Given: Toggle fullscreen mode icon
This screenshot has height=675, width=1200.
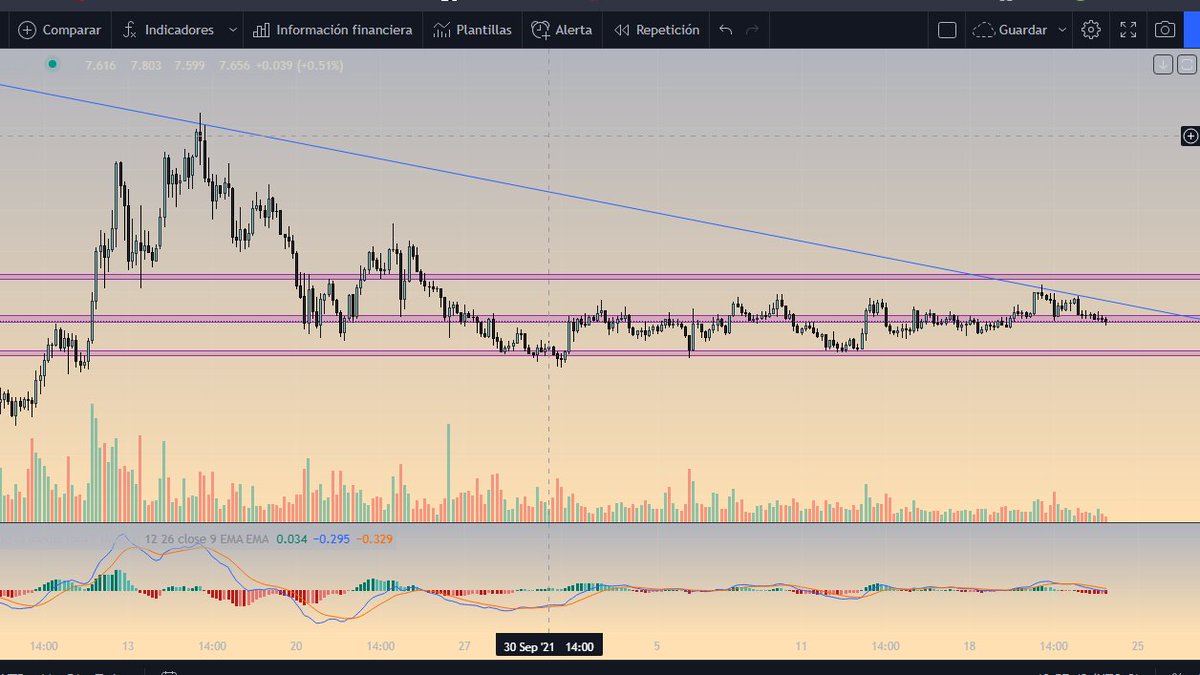Looking at the screenshot, I should pyautogui.click(x=1128, y=30).
